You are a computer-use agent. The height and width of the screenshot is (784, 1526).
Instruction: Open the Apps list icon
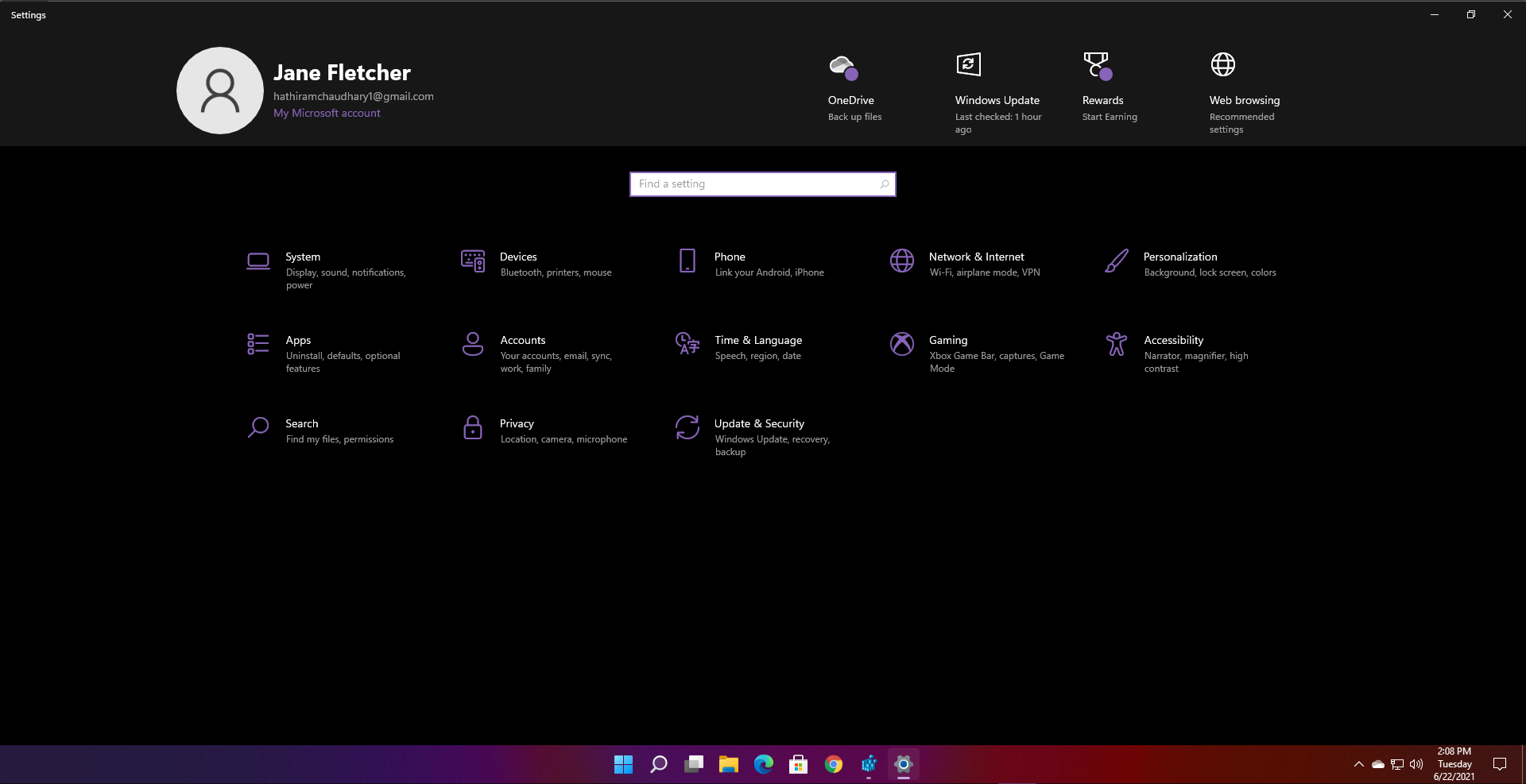(x=258, y=344)
